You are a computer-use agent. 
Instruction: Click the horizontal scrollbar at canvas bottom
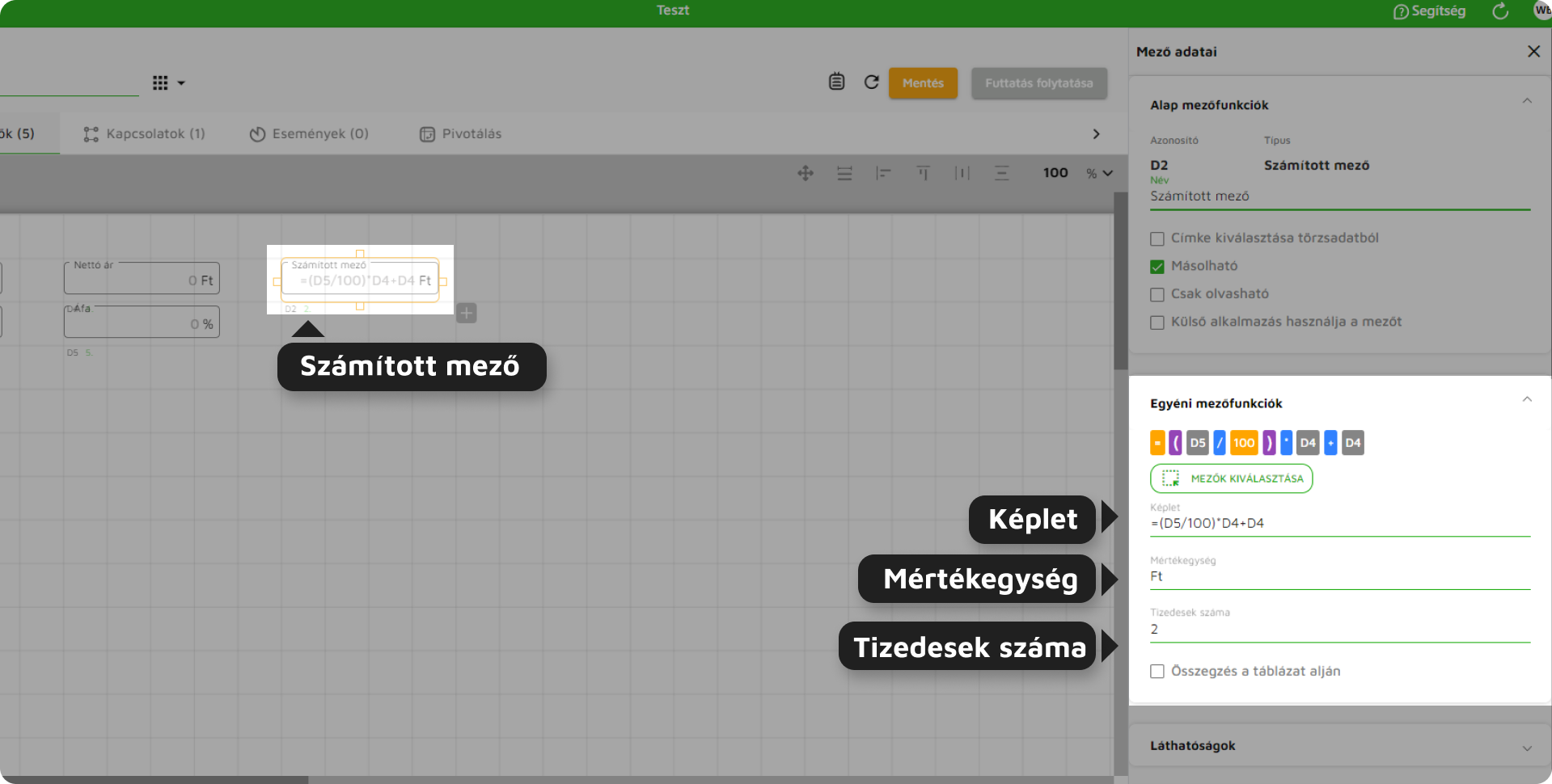coord(154,780)
